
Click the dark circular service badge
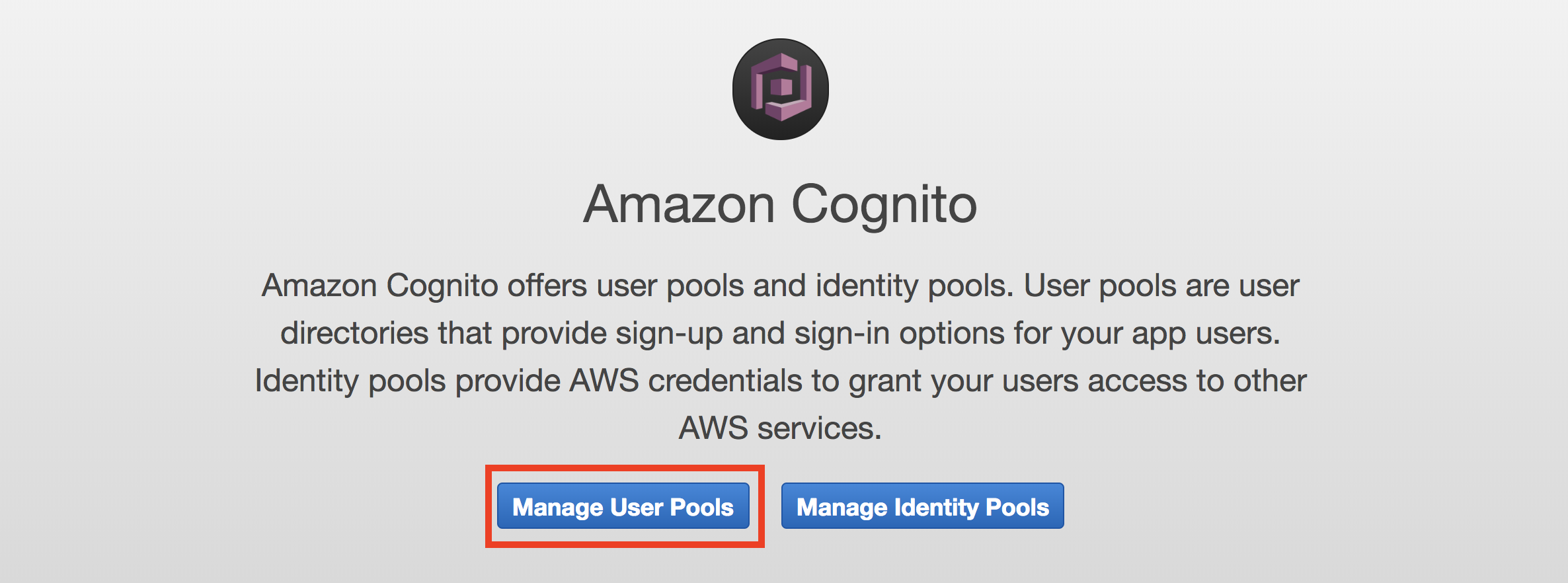pos(781,89)
